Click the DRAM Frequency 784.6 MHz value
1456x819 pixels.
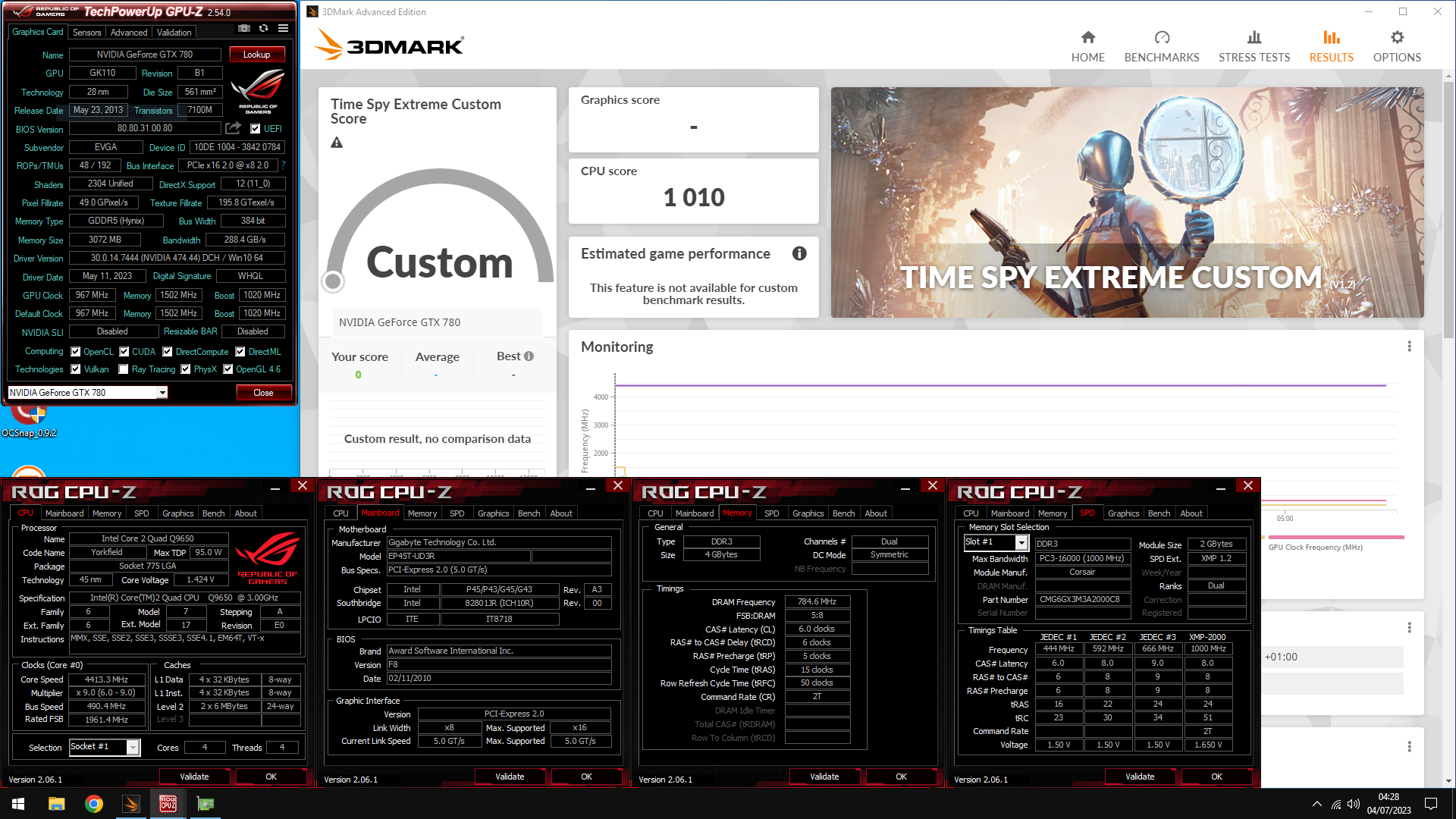click(x=817, y=602)
